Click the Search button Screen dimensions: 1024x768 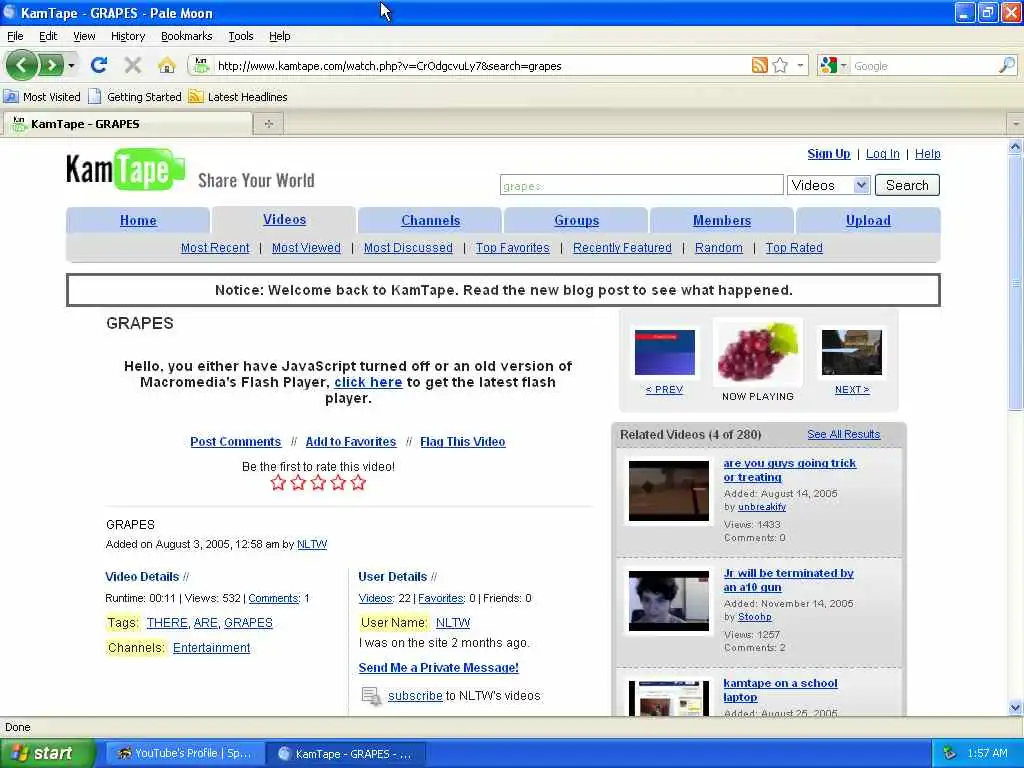(x=906, y=185)
